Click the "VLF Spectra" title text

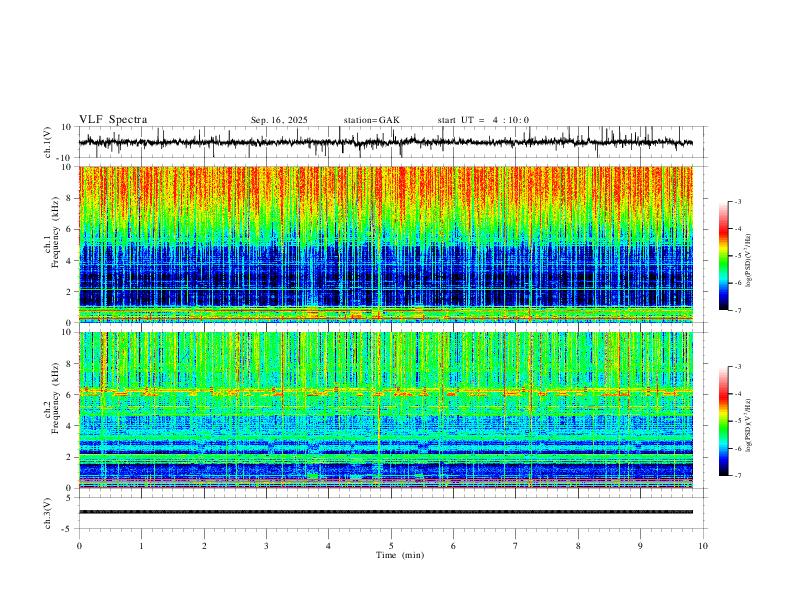[x=113, y=120]
